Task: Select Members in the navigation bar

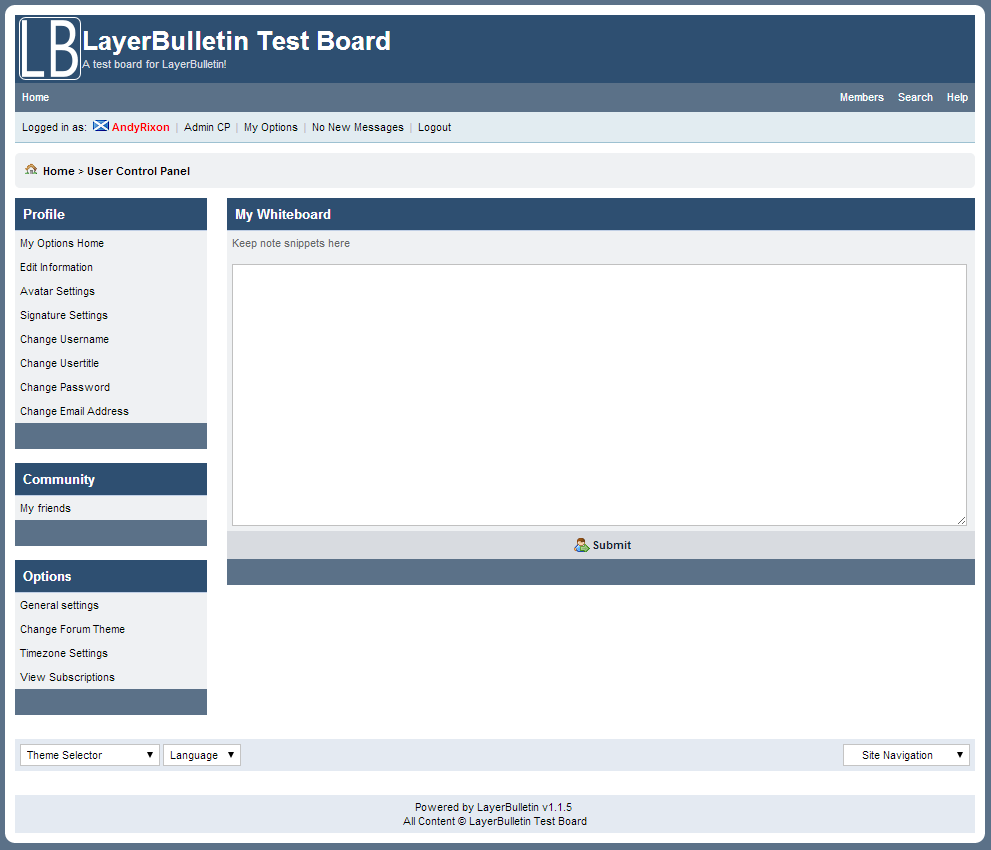Action: (861, 97)
